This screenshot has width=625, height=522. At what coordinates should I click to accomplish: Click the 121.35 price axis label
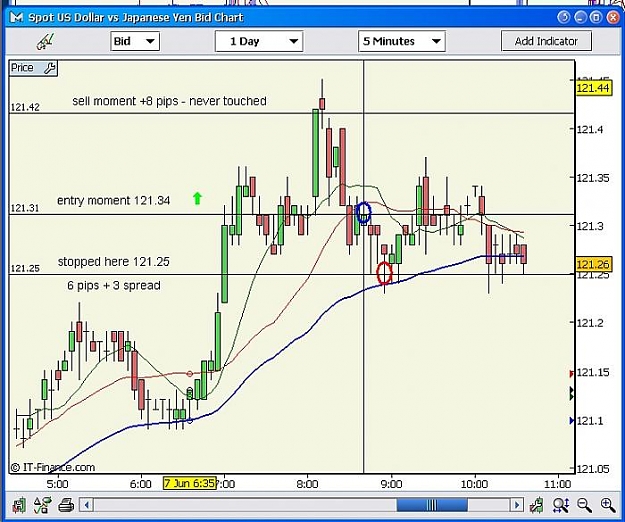pyautogui.click(x=593, y=178)
